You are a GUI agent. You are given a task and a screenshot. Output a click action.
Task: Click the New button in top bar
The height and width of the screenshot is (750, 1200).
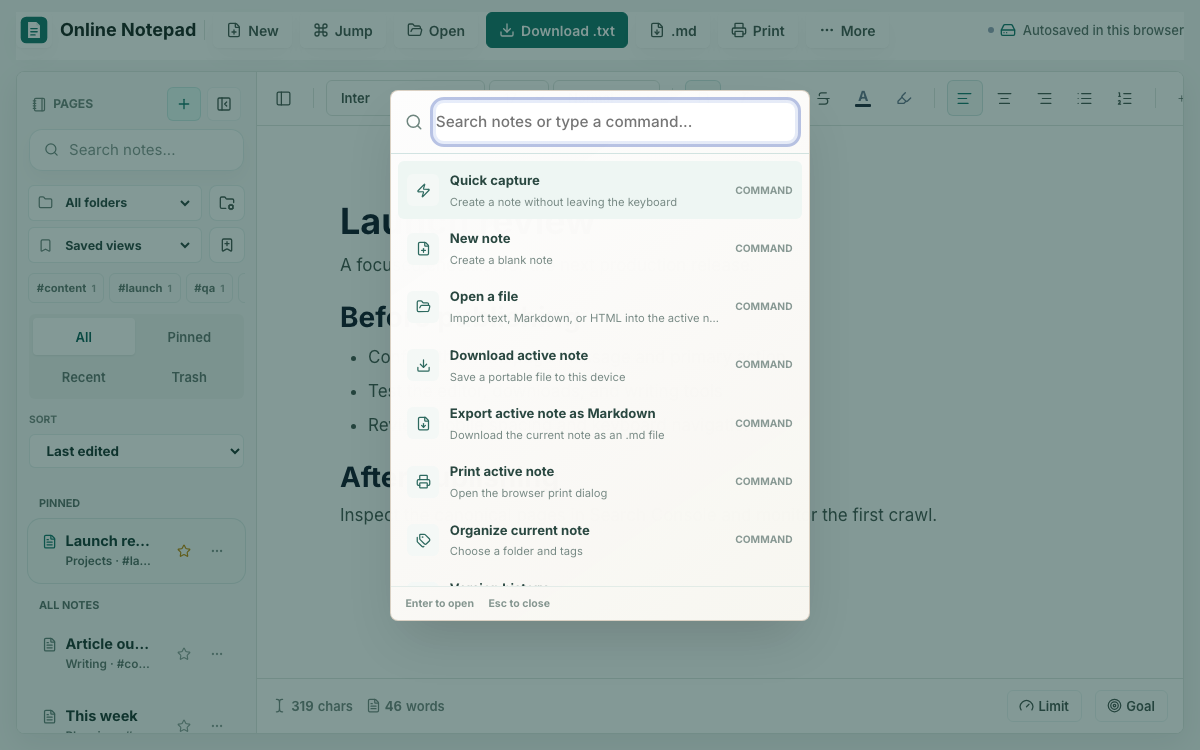click(x=253, y=30)
